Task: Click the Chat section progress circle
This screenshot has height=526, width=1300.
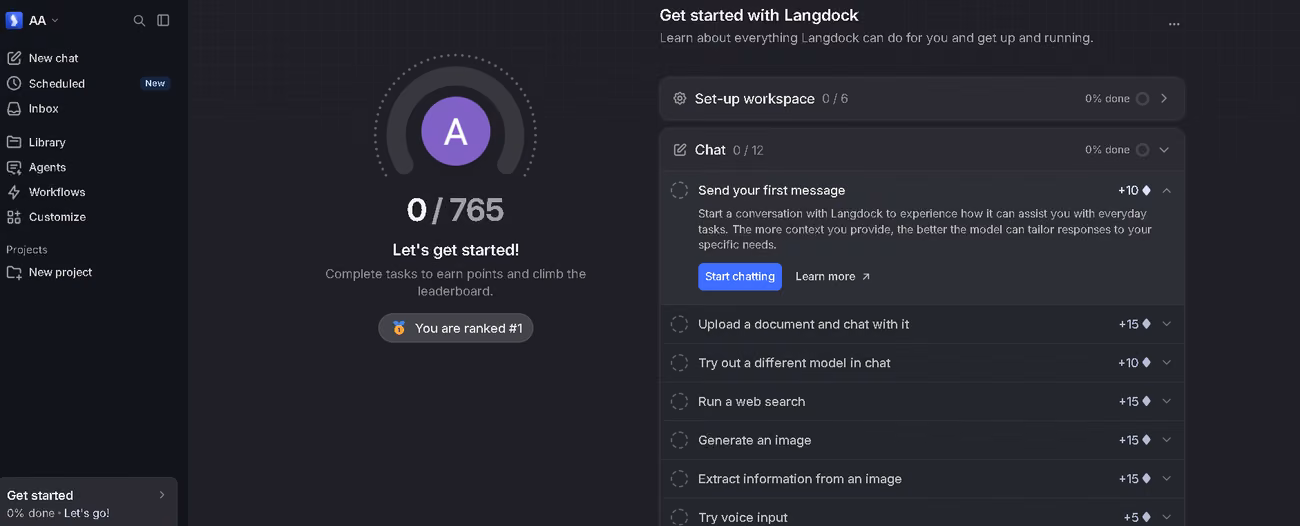Action: tap(1142, 150)
